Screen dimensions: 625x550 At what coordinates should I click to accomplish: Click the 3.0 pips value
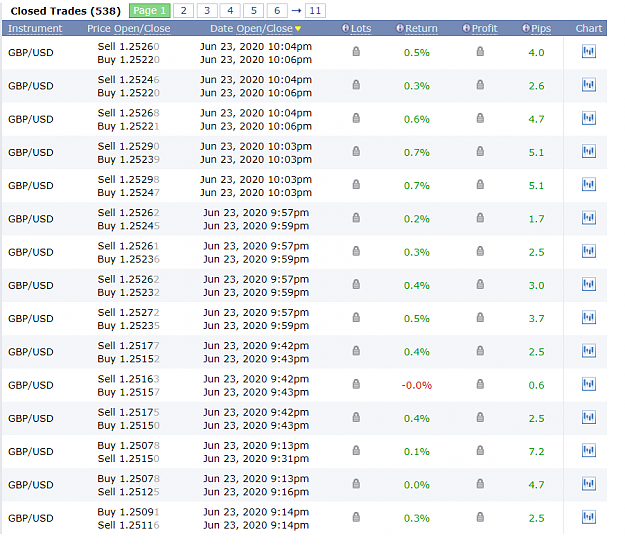[x=536, y=285]
